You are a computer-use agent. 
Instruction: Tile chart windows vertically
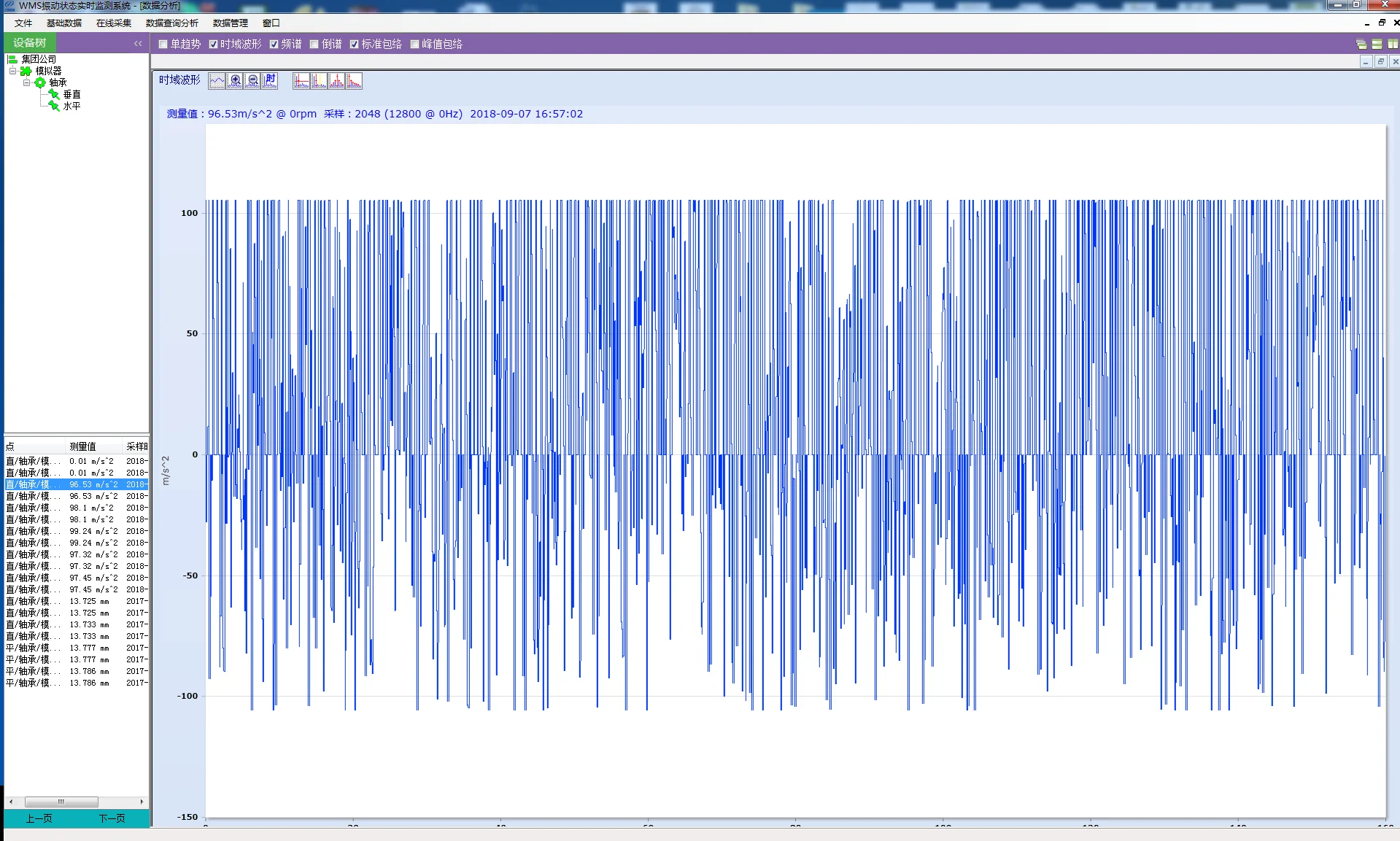point(1393,44)
